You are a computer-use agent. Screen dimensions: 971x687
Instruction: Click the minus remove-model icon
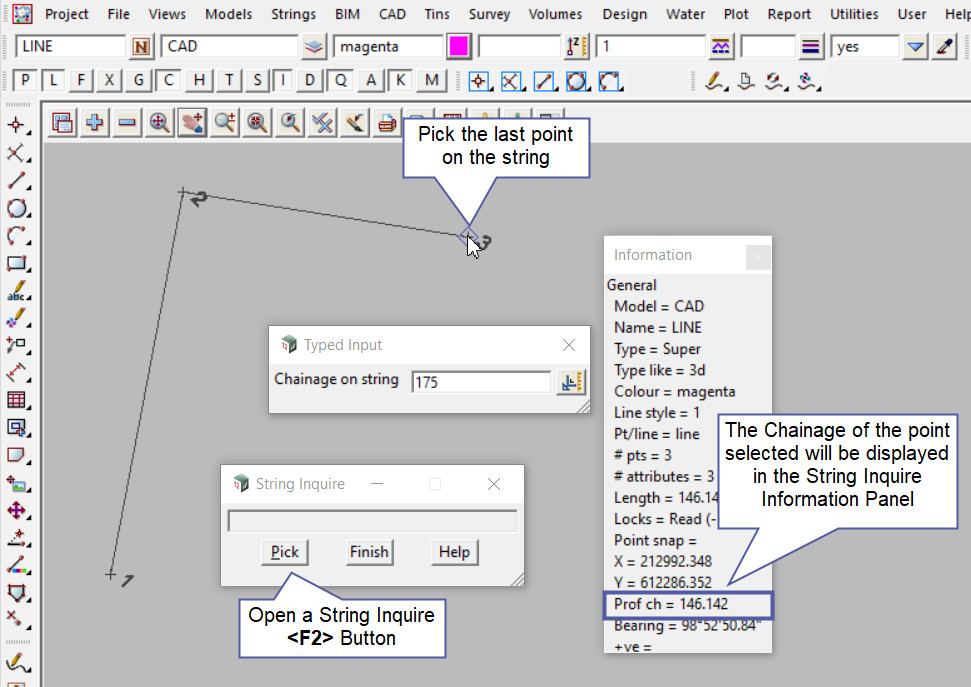coord(127,123)
